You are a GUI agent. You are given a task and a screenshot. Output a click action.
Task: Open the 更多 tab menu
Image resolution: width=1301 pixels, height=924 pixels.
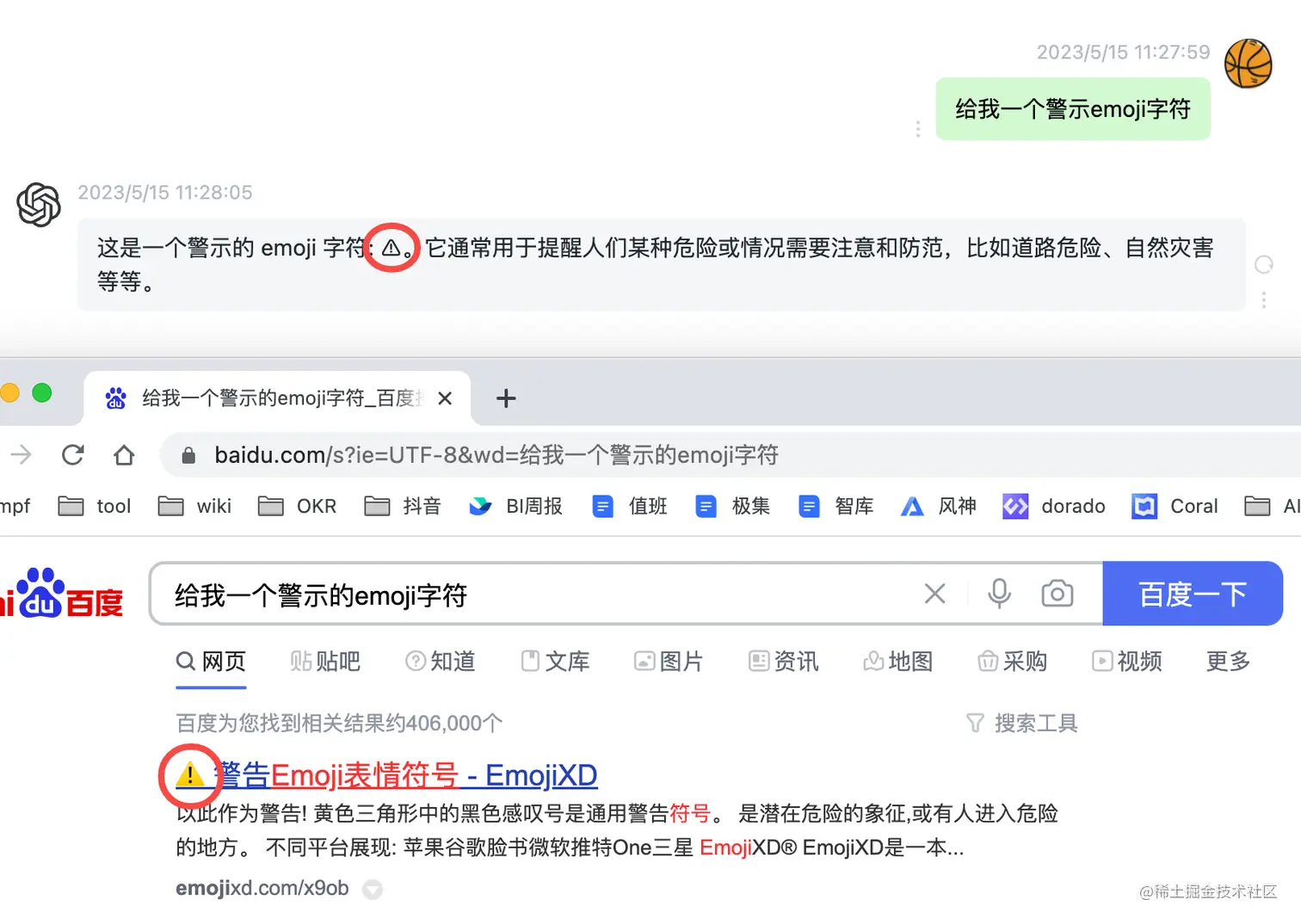1228,662
